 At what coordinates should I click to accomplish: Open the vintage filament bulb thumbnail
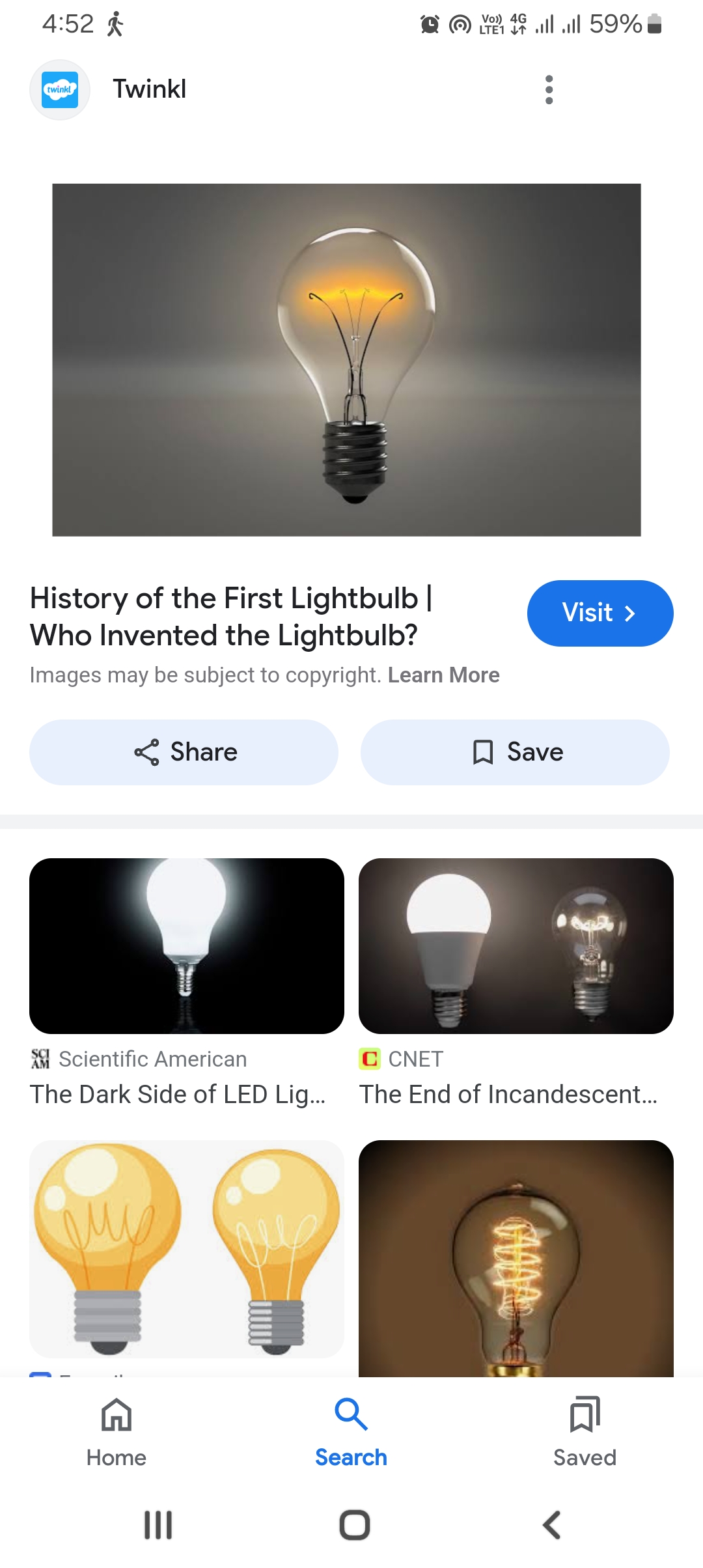point(516,1258)
